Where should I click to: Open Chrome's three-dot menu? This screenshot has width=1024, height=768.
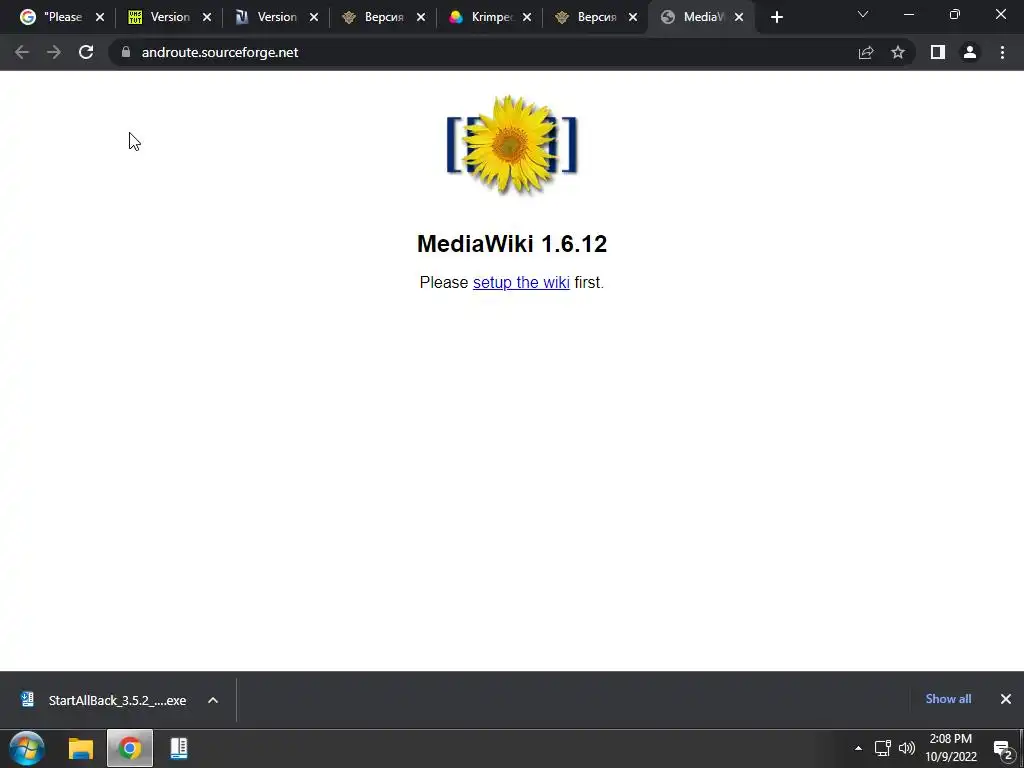pos(1002,52)
